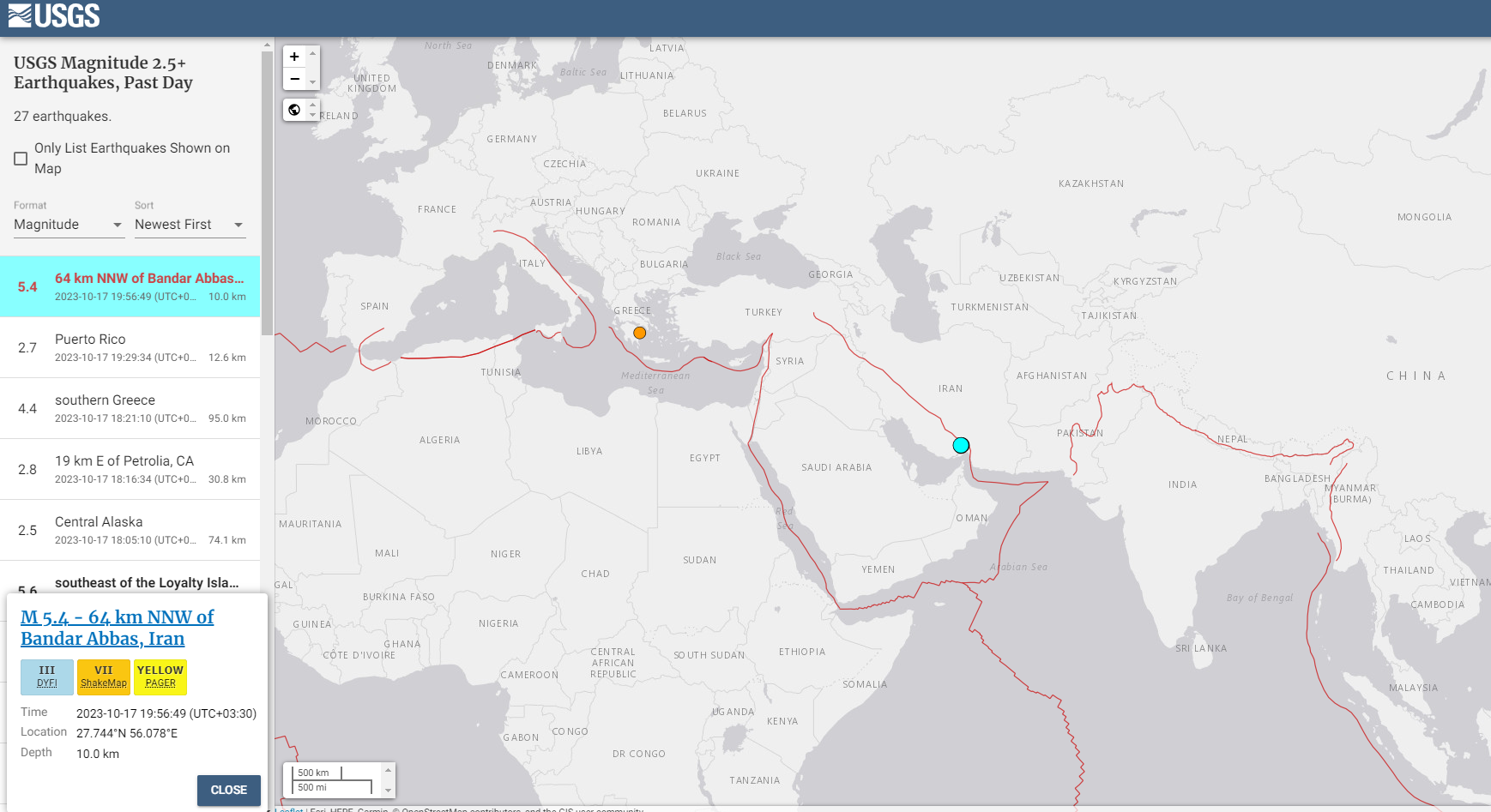This screenshot has height=812, width=1491.
Task: Zoom out on the map
Action: coord(294,79)
